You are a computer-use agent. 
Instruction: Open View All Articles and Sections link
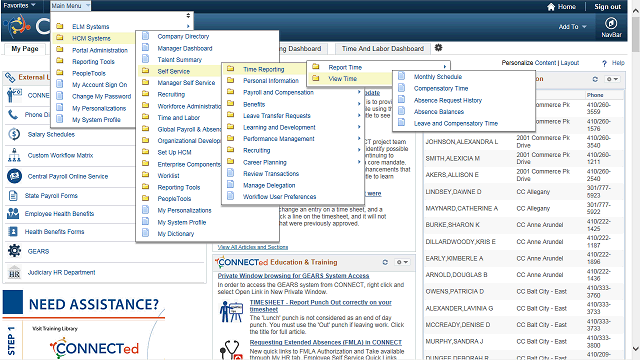pos(253,247)
